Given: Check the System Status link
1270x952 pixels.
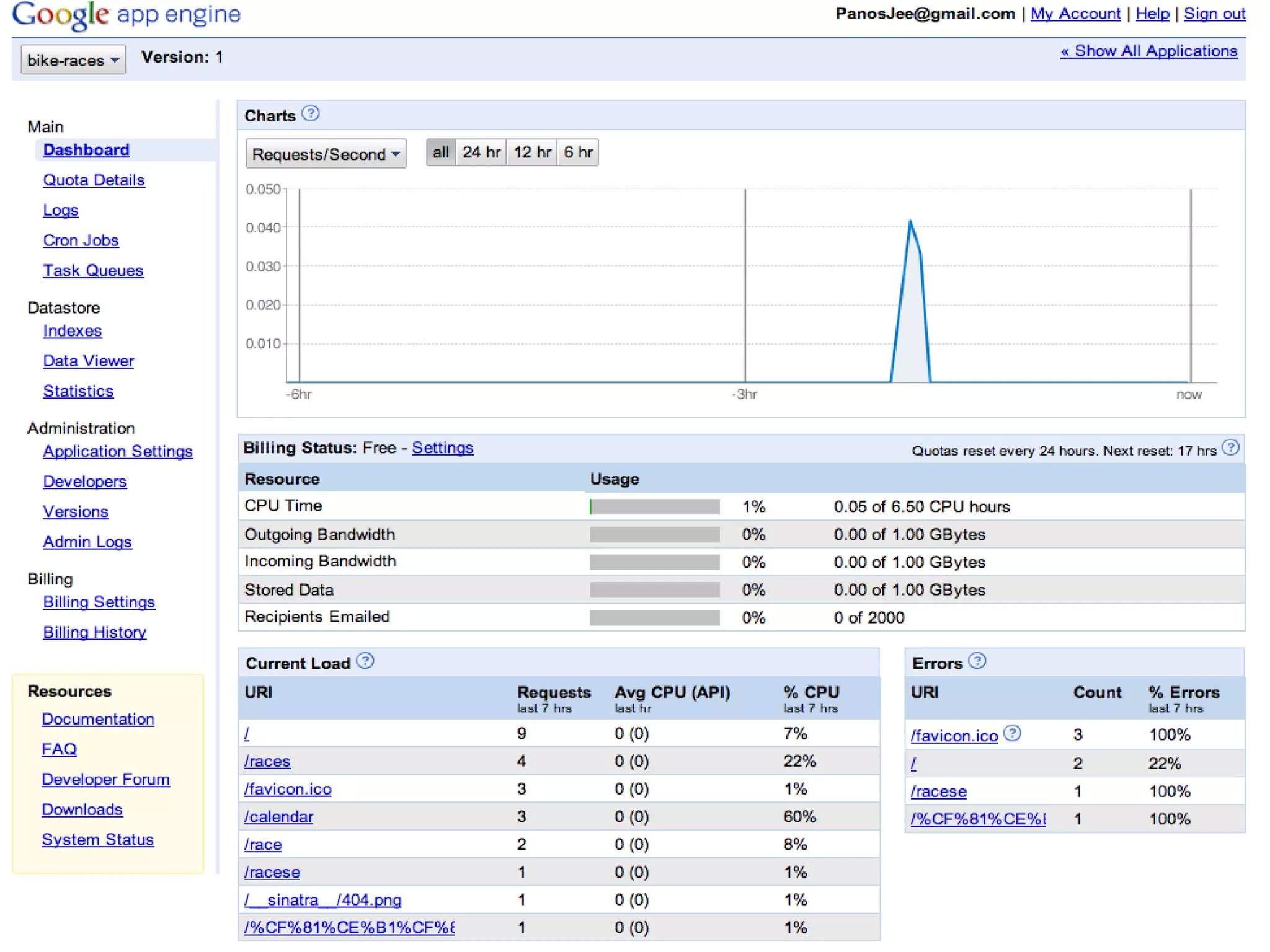Looking at the screenshot, I should click(97, 840).
